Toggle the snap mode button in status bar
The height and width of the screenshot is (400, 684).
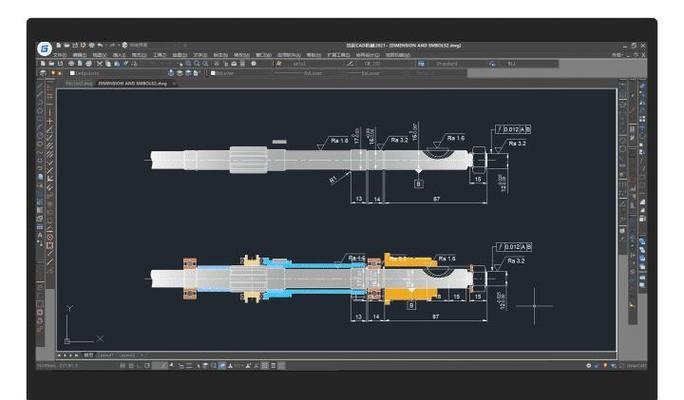pyautogui.click(x=123, y=366)
